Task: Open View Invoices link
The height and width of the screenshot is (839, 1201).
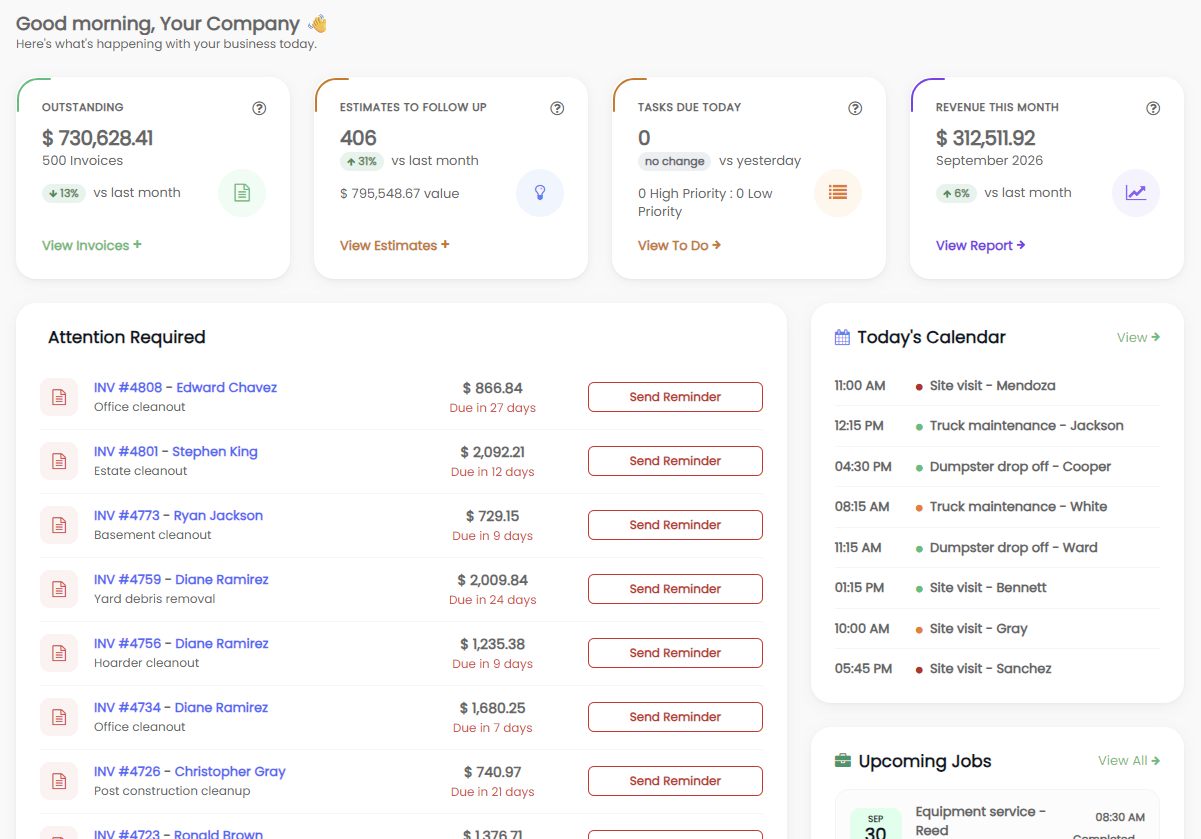Action: [x=92, y=245]
